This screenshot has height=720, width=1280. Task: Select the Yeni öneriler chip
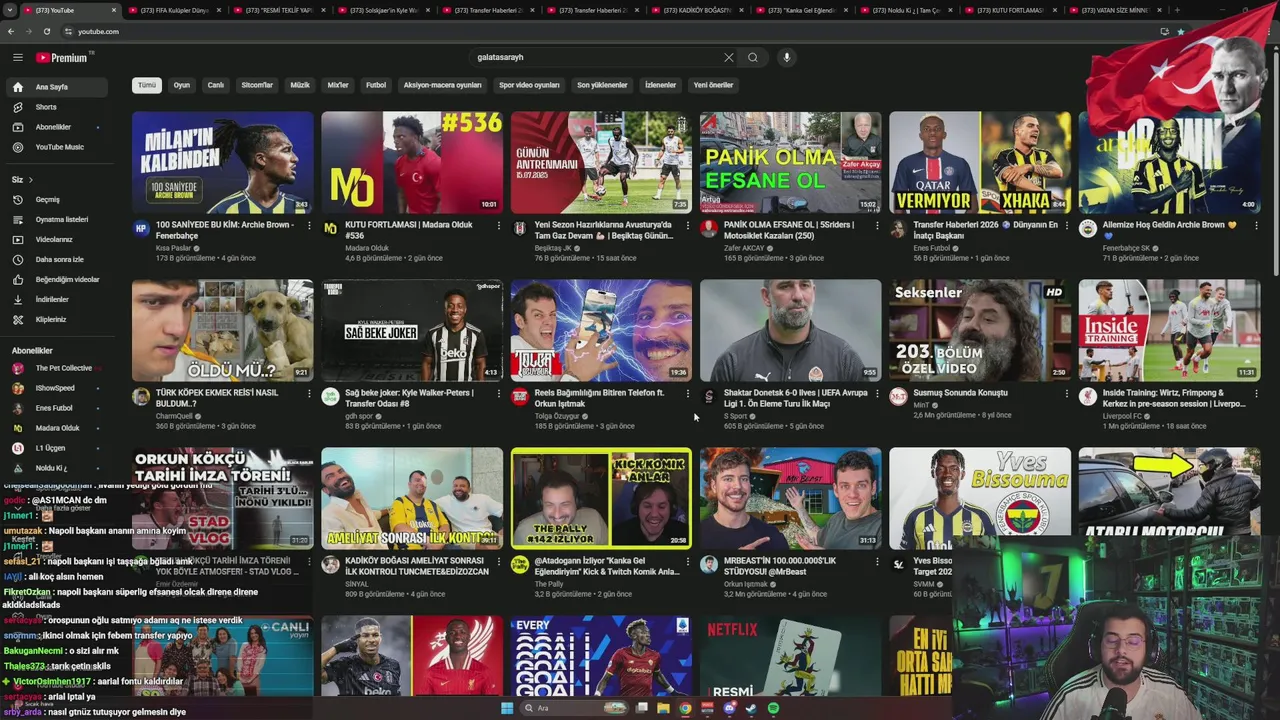point(713,85)
